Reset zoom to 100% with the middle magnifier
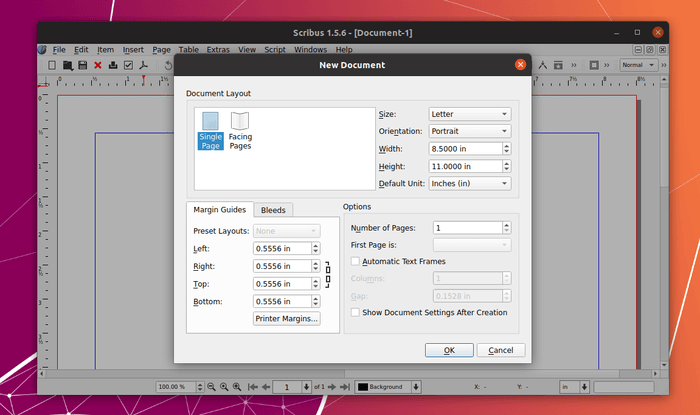Screen dimensions: 700x415 224,387
